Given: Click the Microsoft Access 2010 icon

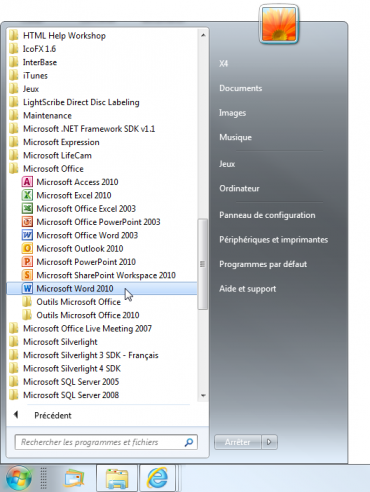Looking at the screenshot, I should [27, 182].
